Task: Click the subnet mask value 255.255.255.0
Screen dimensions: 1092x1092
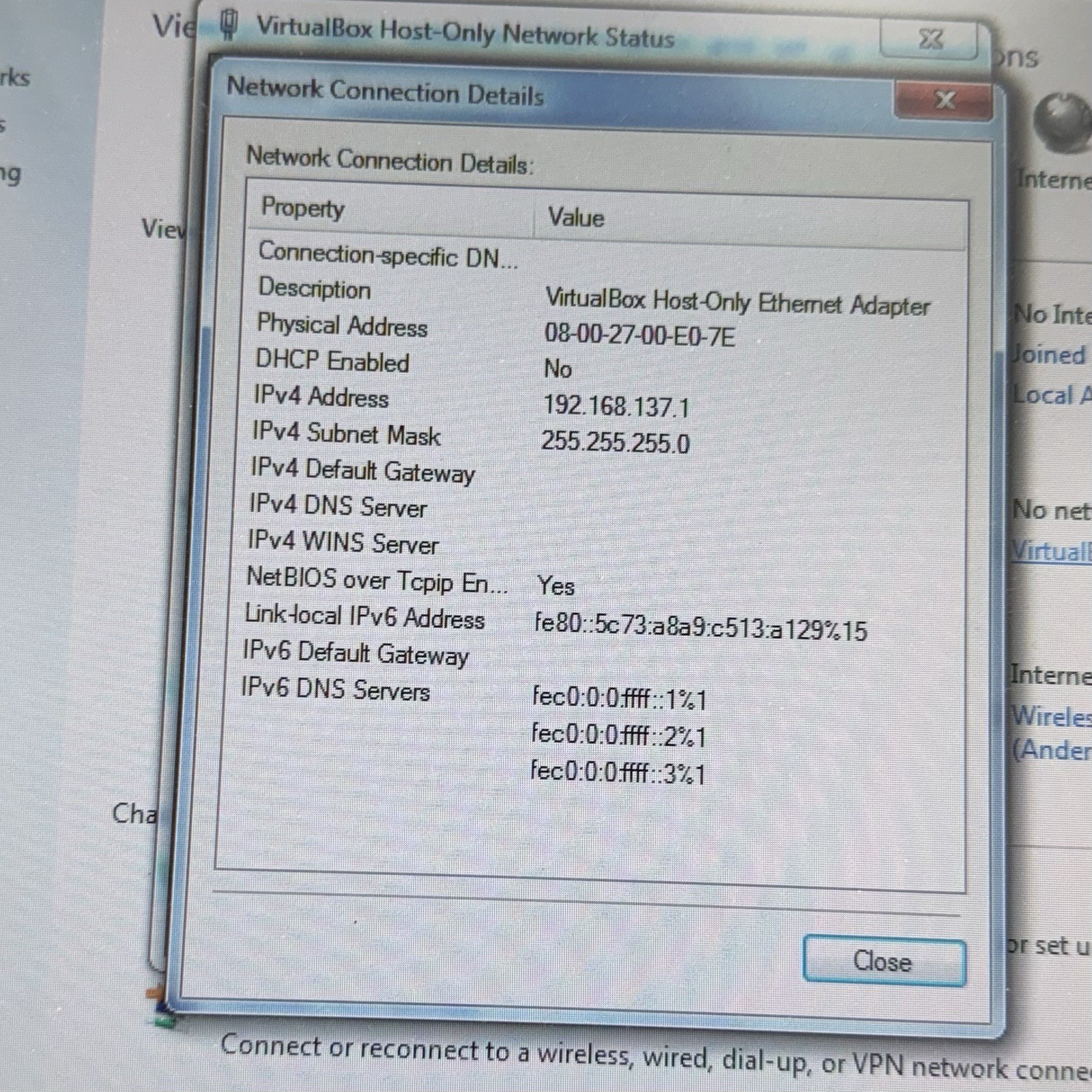Action: tap(615, 442)
